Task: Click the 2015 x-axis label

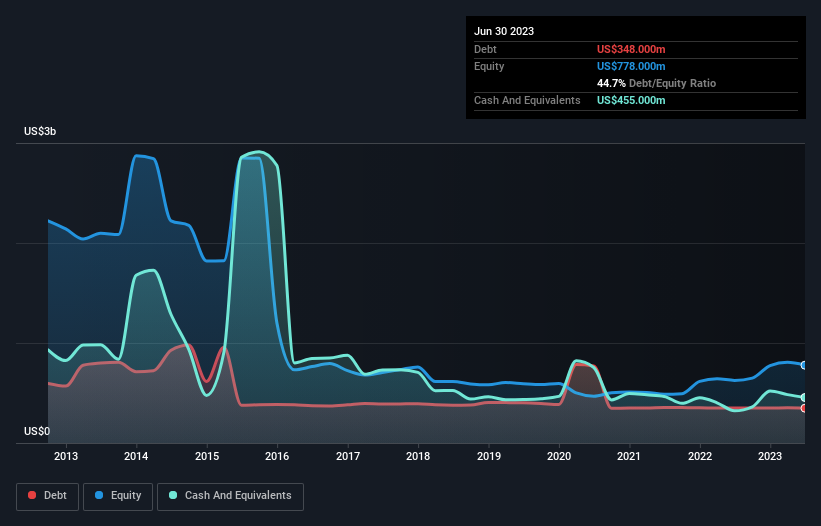Action: 207,456
